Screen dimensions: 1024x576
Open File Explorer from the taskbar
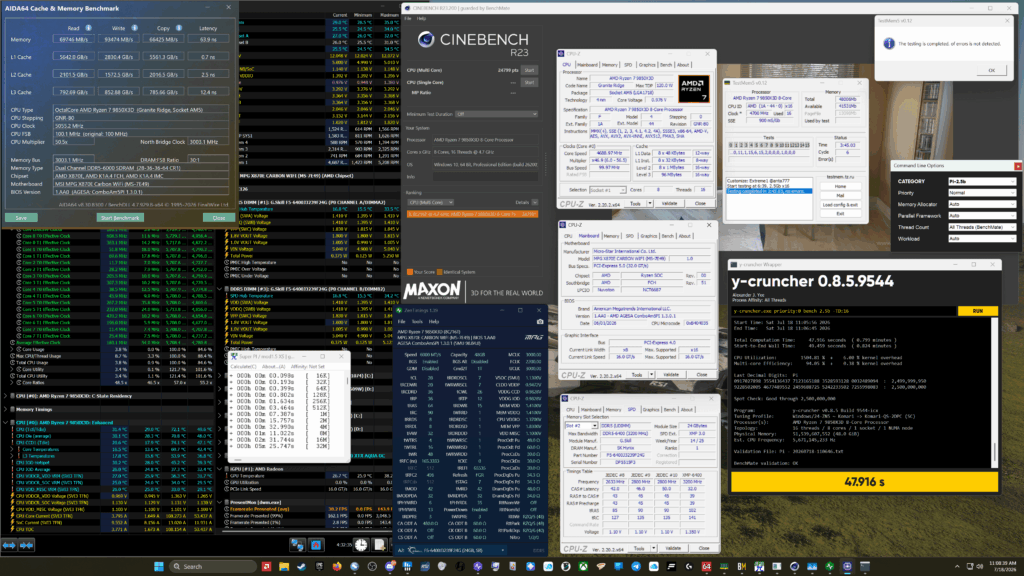pyautogui.click(x=283, y=566)
